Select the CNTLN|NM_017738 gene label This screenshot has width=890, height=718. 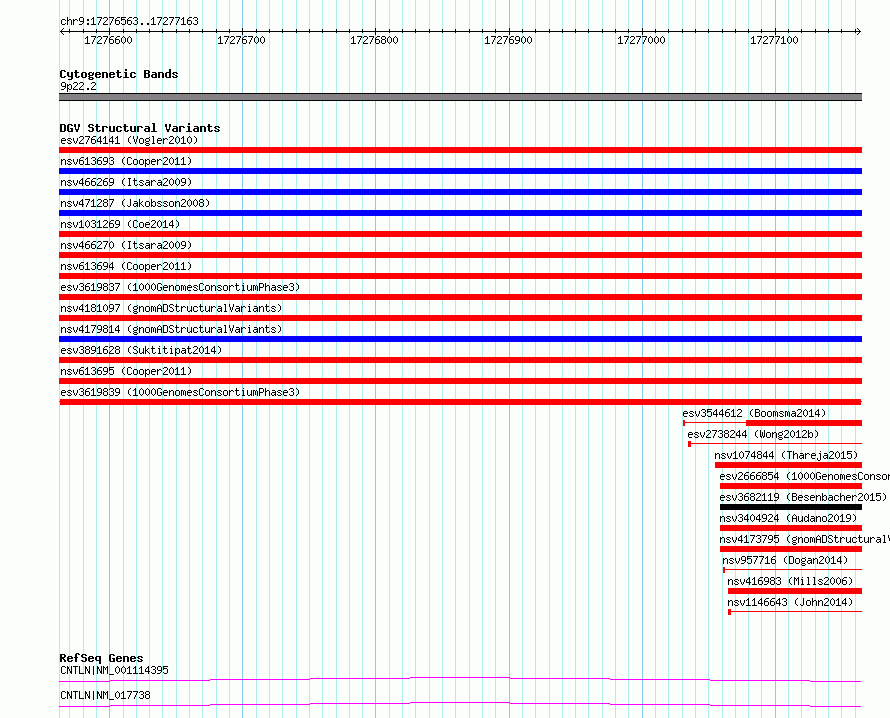coord(105,695)
